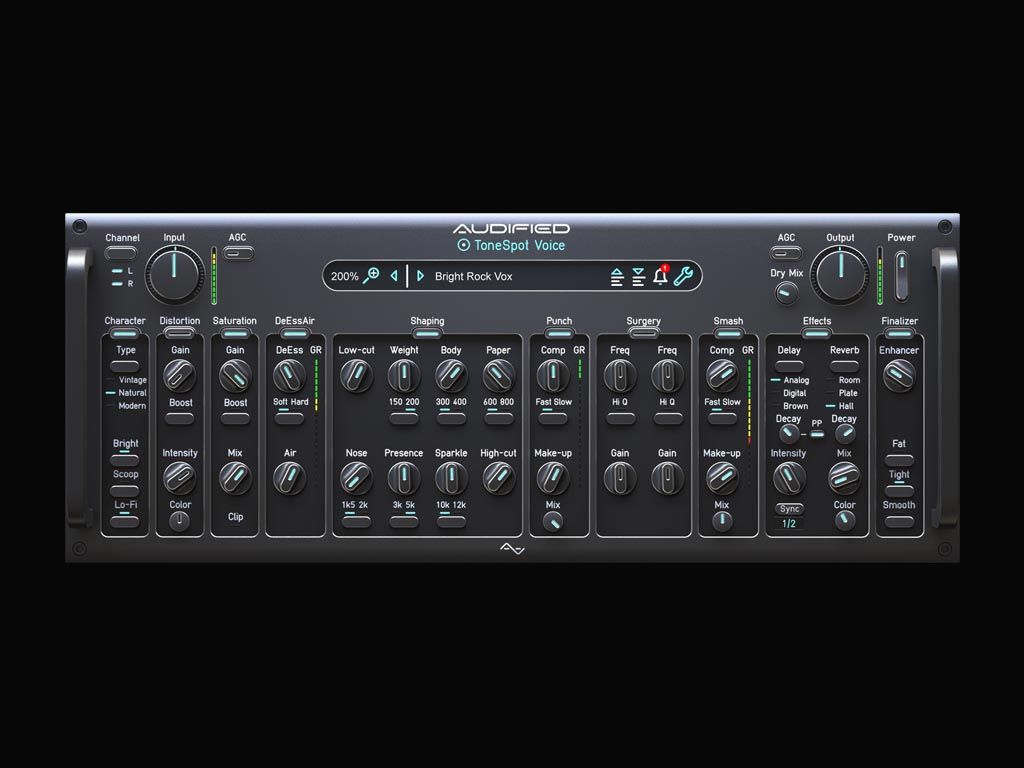Switch the Body 300 400 frequency selector
Viewport: 1024px width, 768px height.
(451, 419)
